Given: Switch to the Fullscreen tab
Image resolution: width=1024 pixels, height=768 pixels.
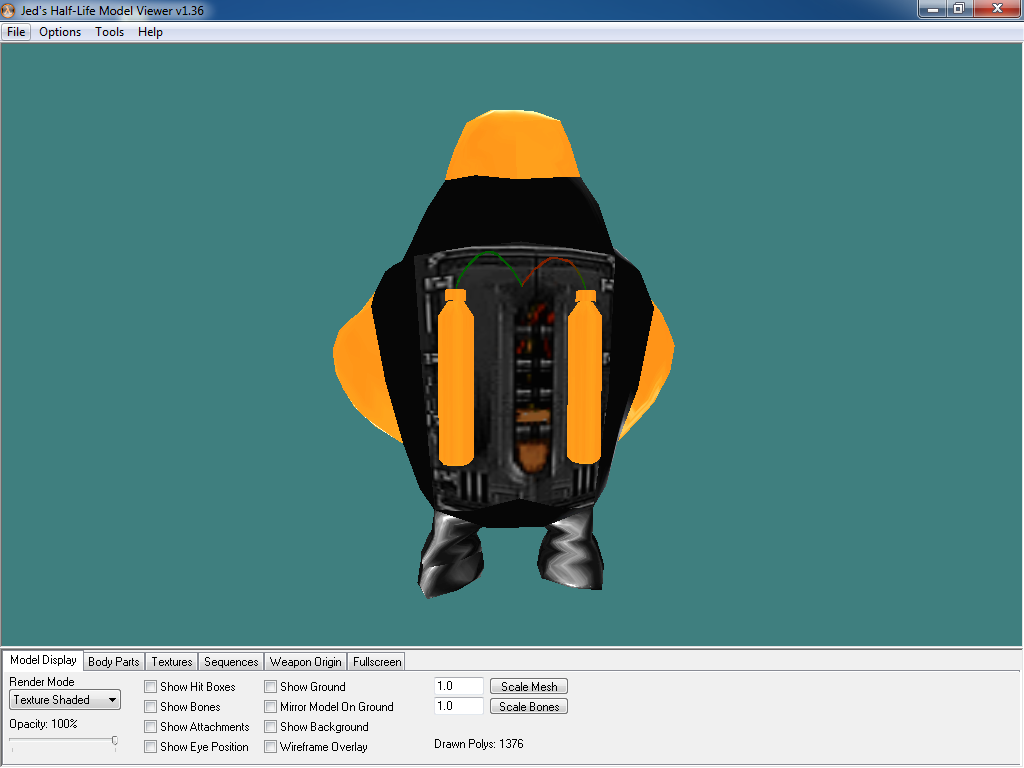Looking at the screenshot, I should (377, 662).
